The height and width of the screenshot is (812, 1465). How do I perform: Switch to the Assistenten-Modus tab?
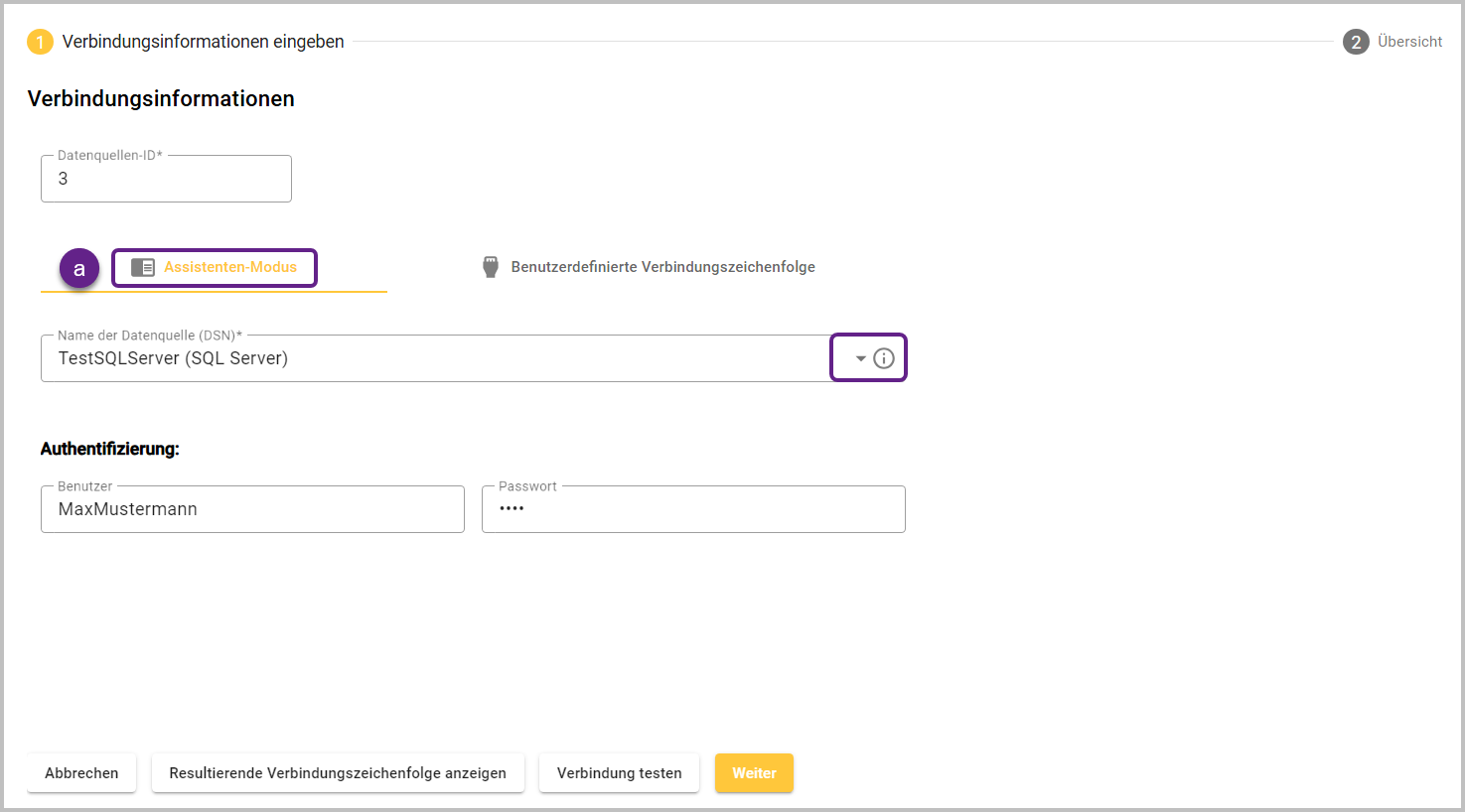(x=229, y=267)
